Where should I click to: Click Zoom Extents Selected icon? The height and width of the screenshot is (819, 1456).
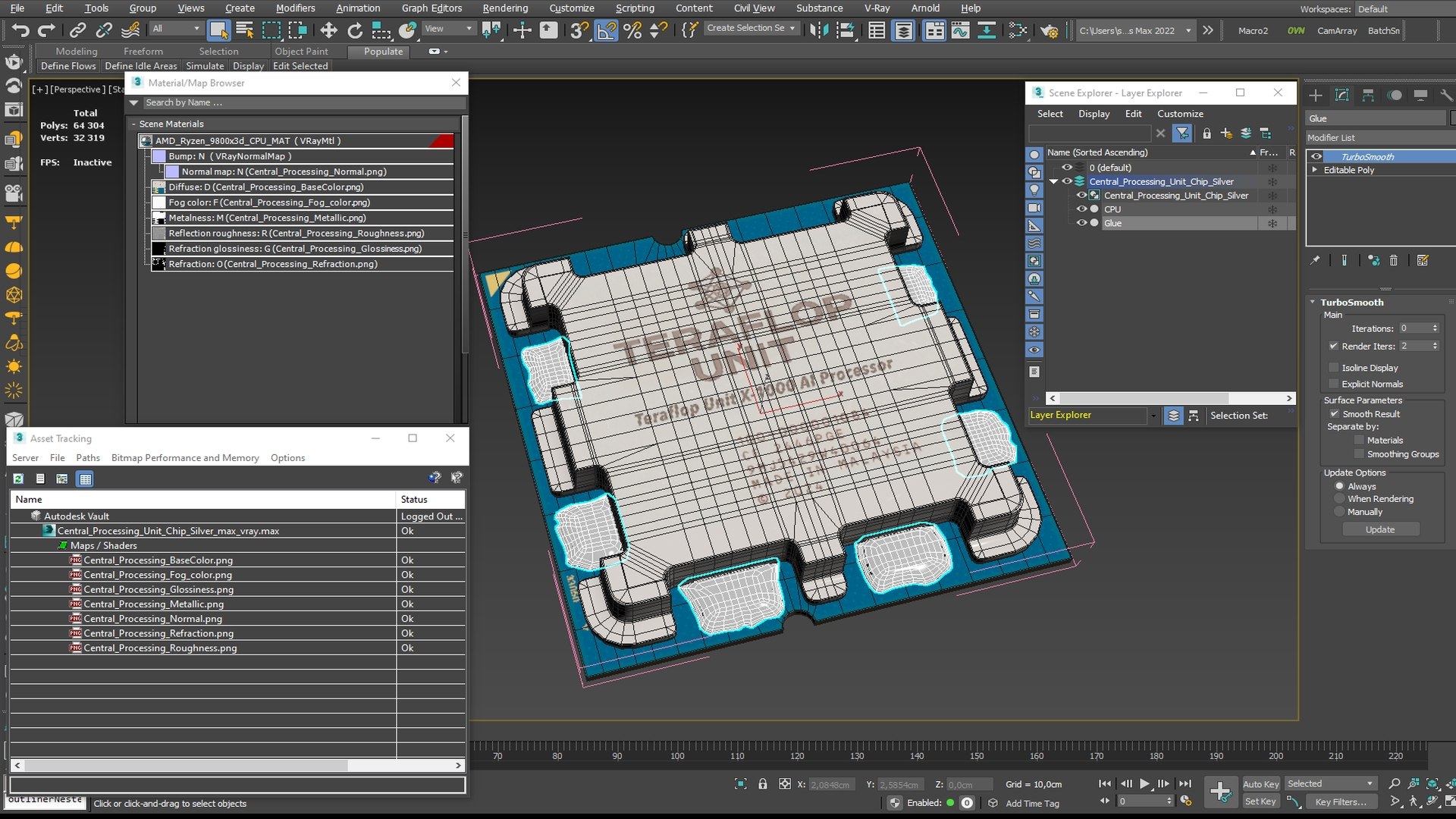pos(1432,783)
